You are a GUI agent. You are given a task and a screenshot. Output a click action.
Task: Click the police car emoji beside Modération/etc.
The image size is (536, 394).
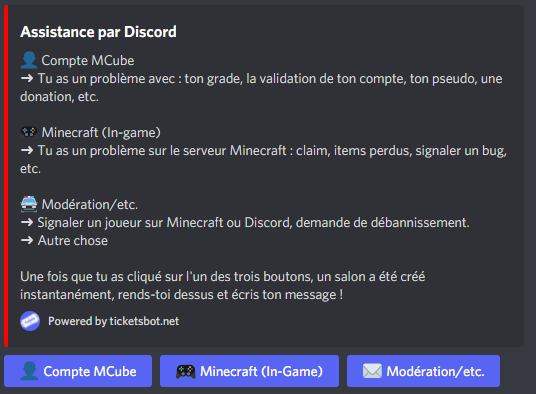(29, 204)
